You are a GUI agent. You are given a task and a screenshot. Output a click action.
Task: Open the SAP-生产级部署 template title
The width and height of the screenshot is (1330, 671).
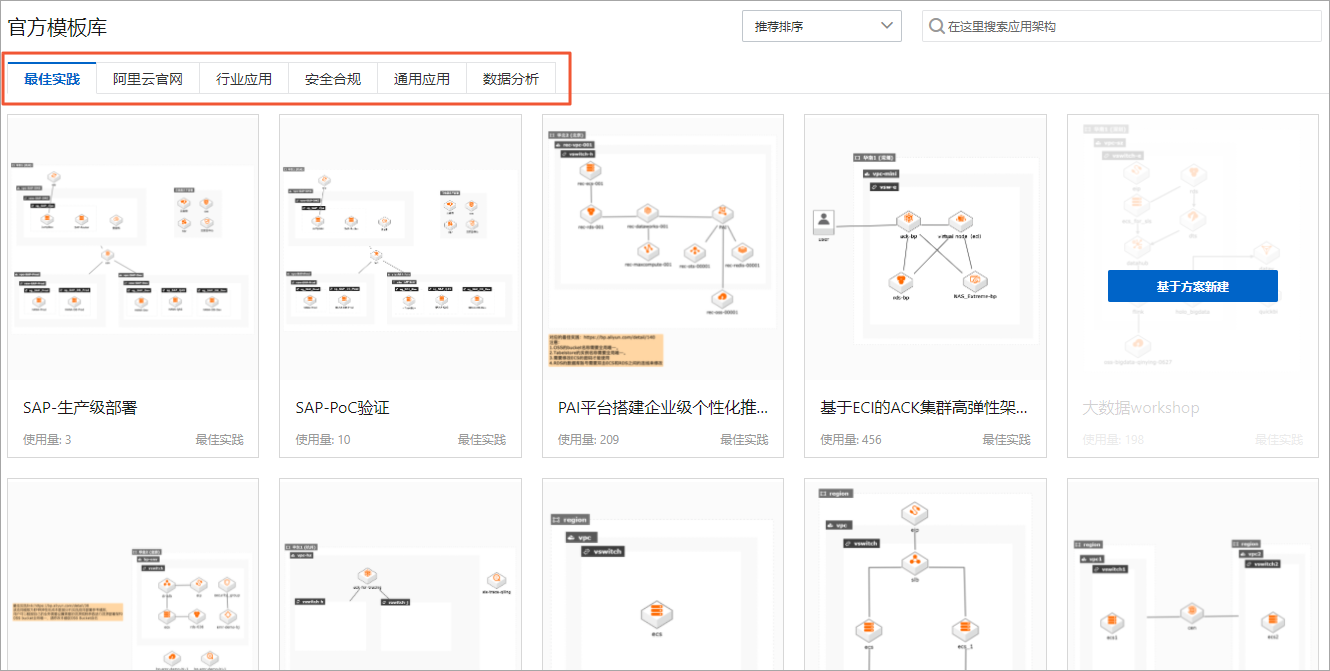coord(80,407)
